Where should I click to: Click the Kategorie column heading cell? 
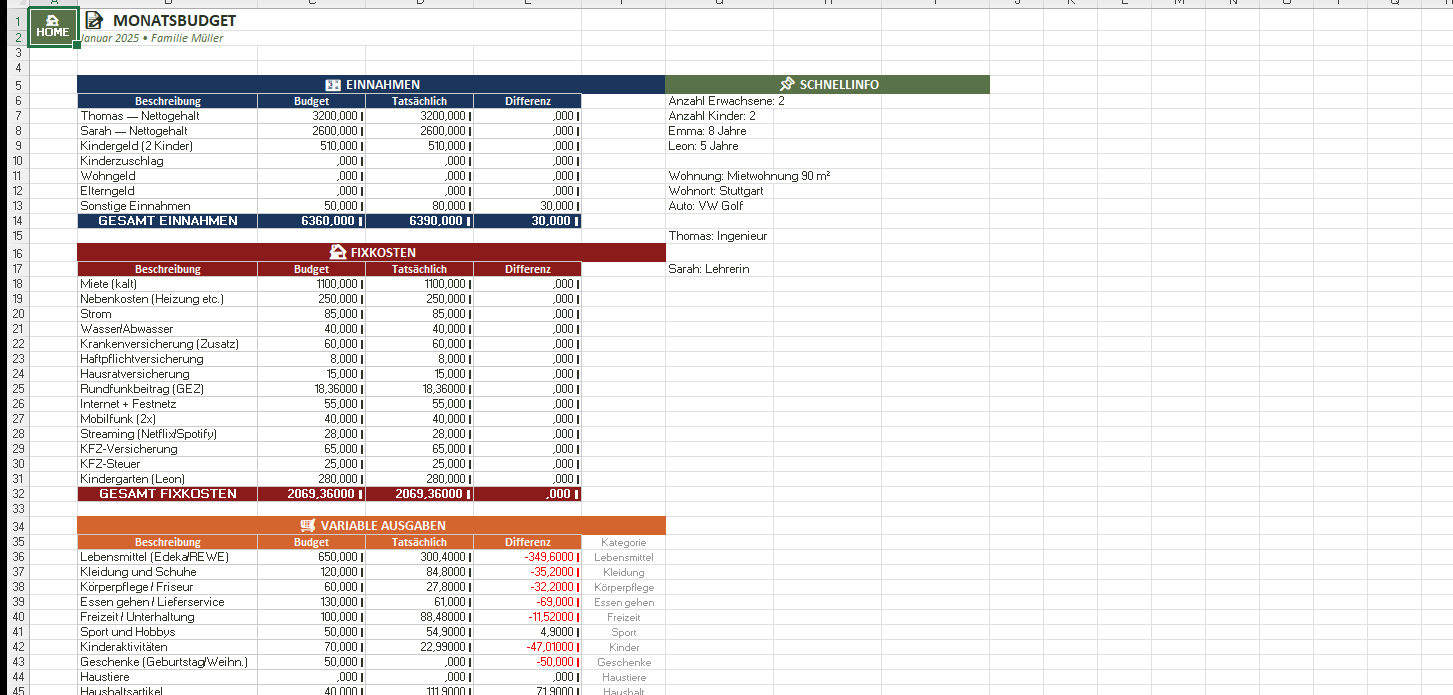(x=623, y=542)
